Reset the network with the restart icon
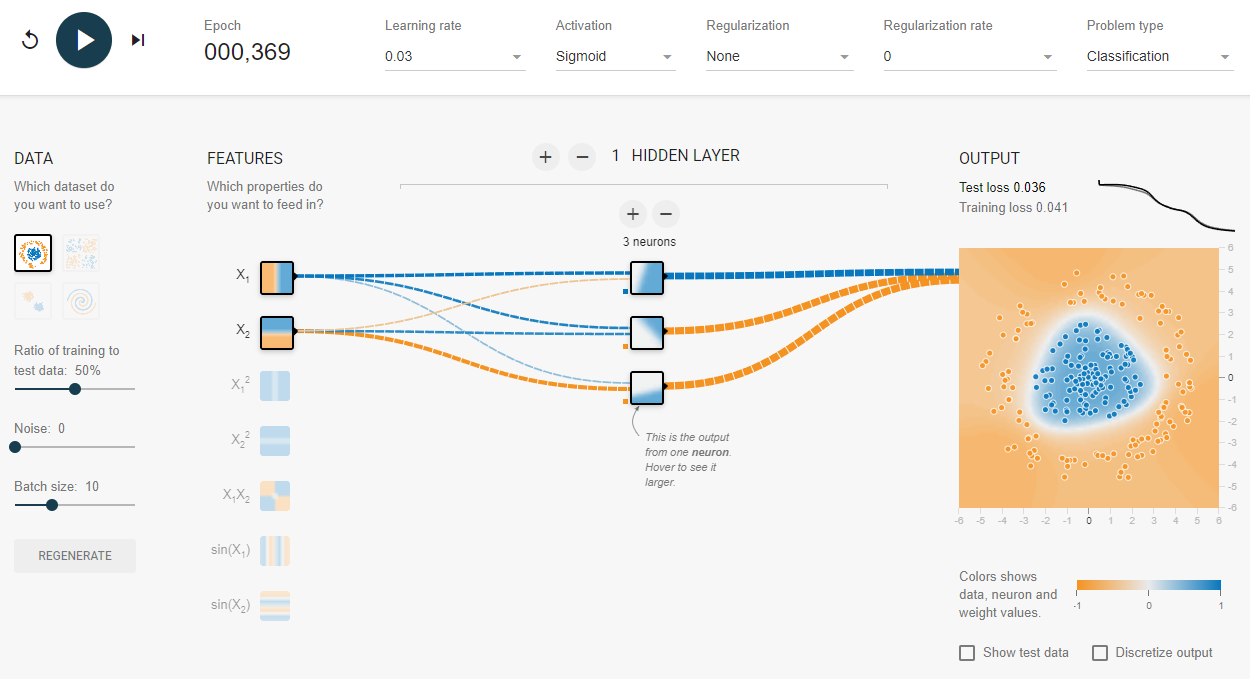1250x679 pixels. click(30, 40)
